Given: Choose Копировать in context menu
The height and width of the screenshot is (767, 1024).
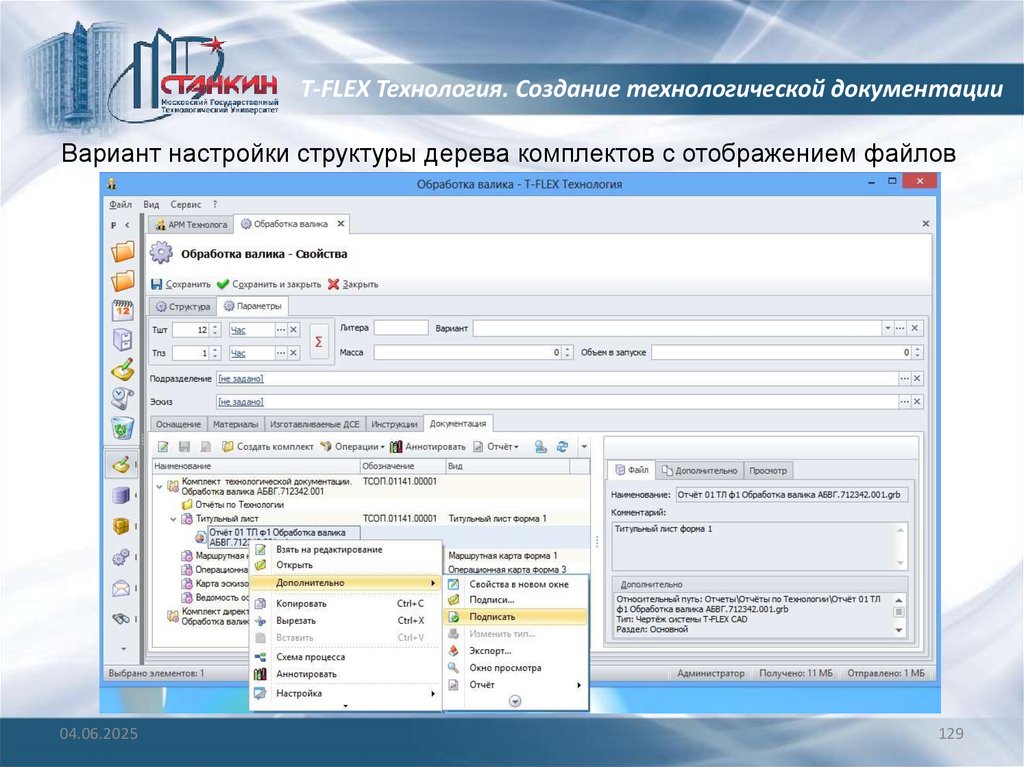Looking at the screenshot, I should (x=345, y=604).
